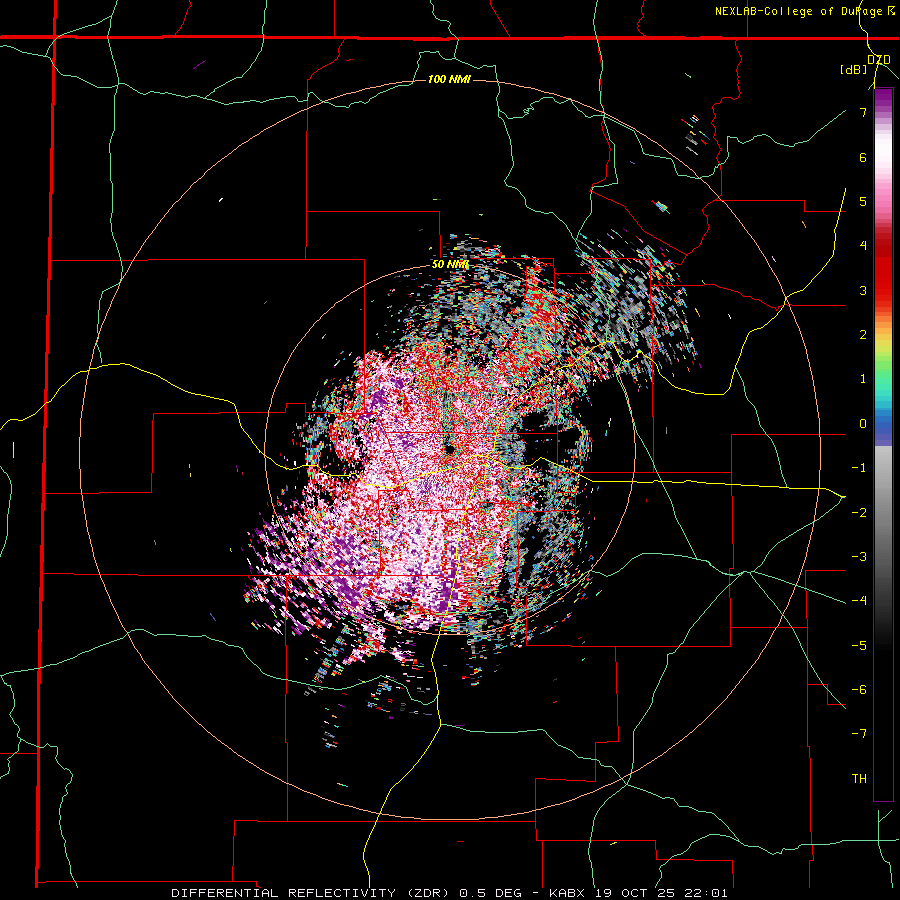Click the TH legend label
This screenshot has height=900, width=900.
(859, 779)
